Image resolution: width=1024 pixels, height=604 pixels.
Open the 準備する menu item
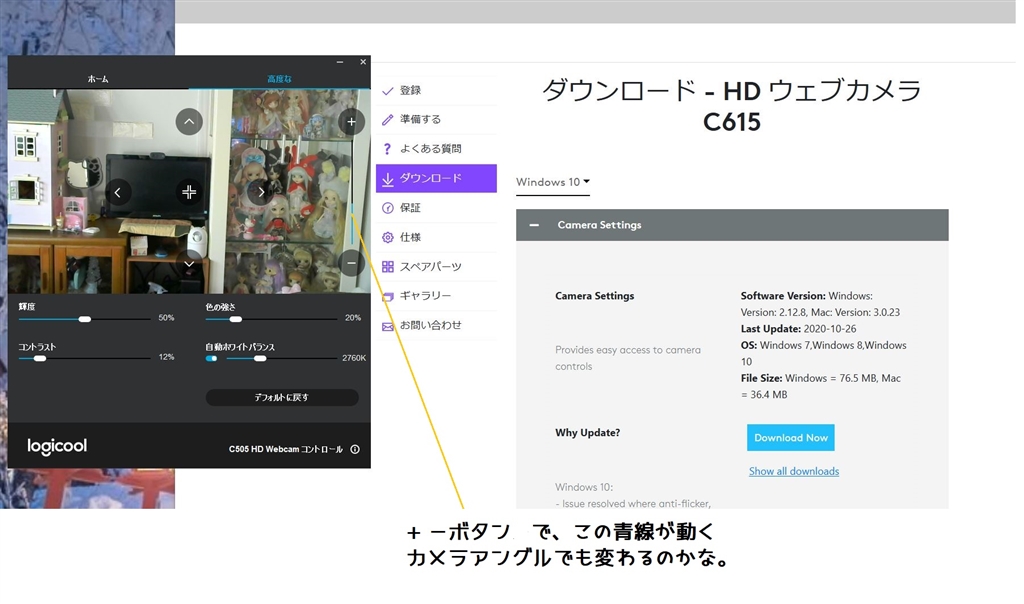[436, 119]
